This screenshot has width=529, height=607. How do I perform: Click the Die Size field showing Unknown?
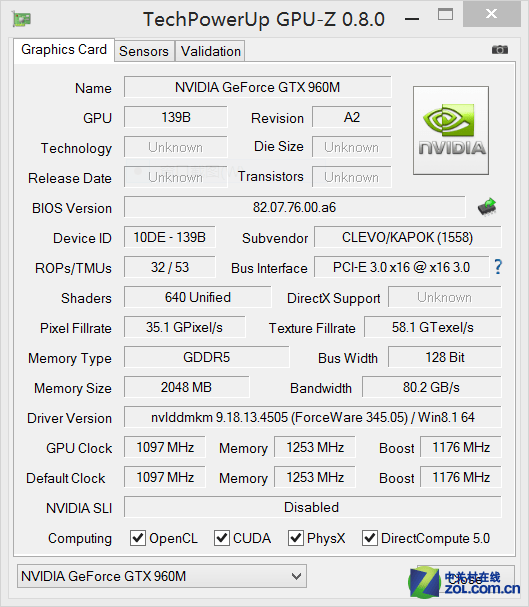tap(352, 147)
